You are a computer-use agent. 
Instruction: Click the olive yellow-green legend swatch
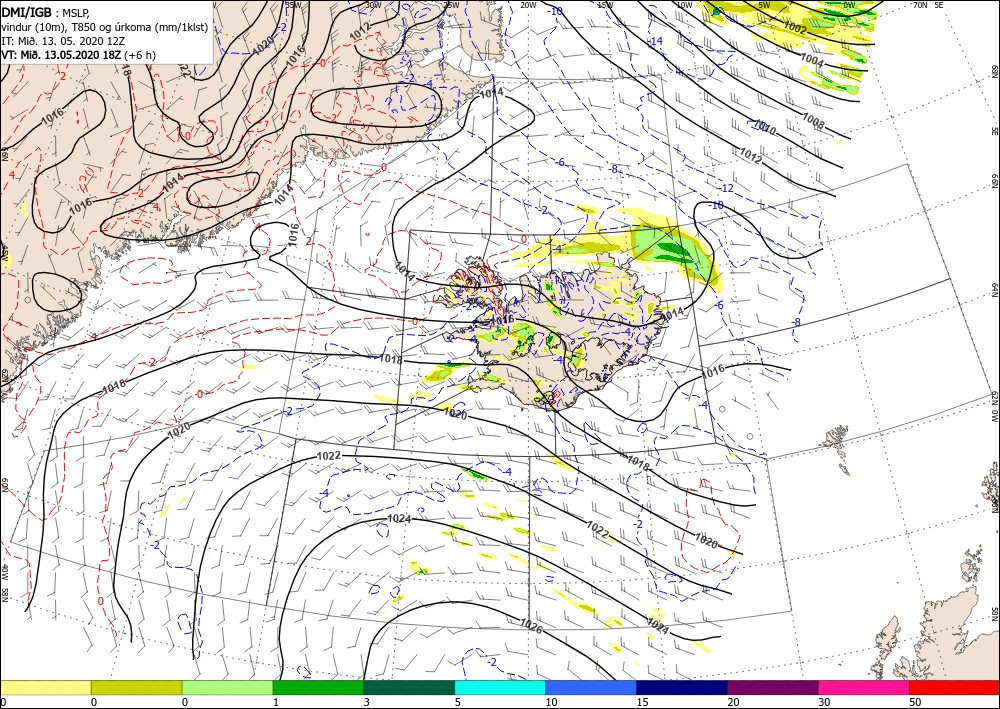[x=136, y=687]
